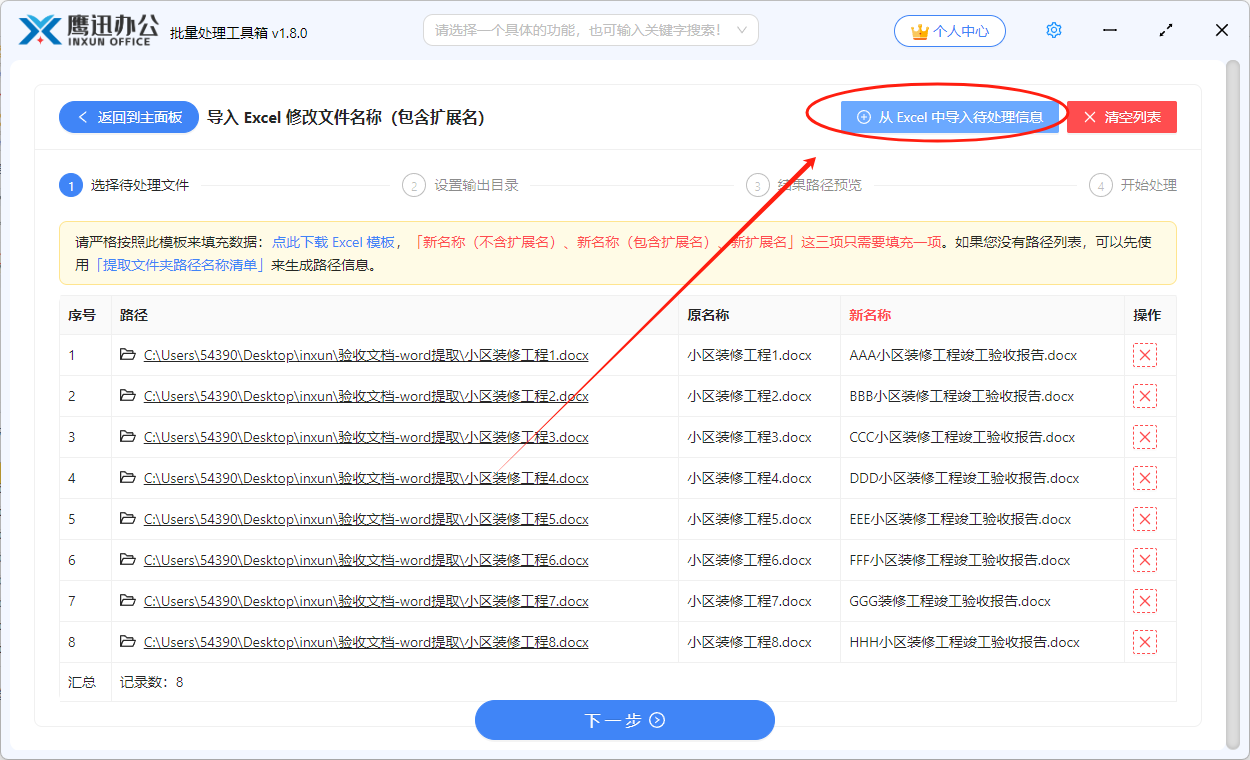The image size is (1250, 760).
Task: Click the resize window arrow icon
Action: pyautogui.click(x=1166, y=31)
